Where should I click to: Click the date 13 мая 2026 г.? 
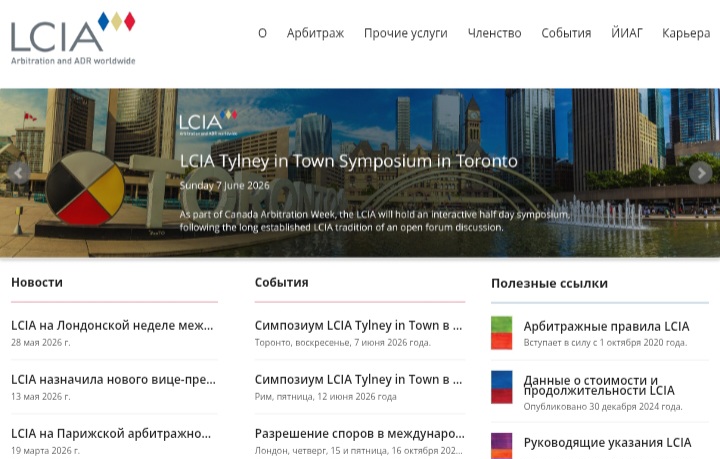coord(41,397)
